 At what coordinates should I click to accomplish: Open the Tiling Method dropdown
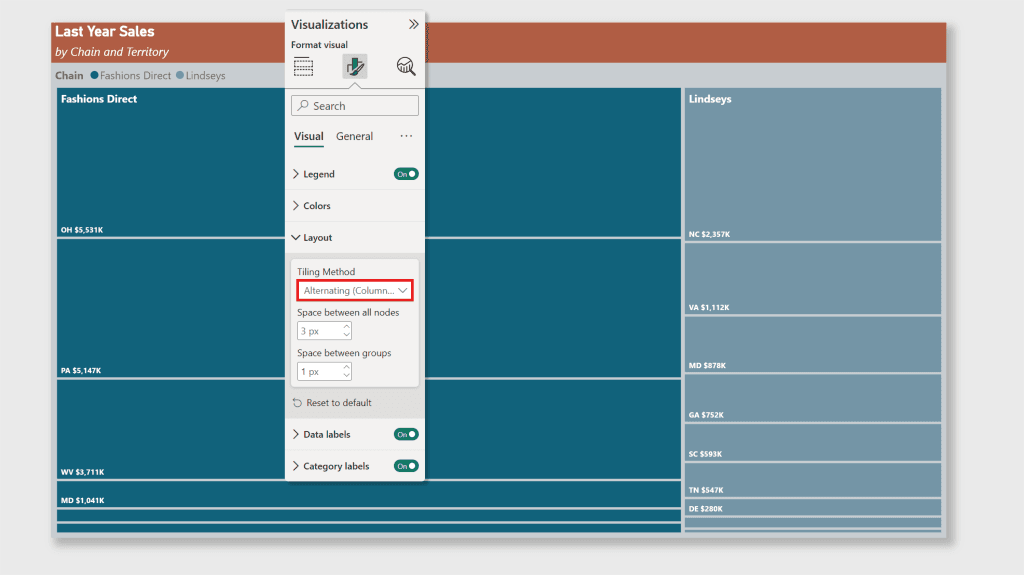coord(355,291)
